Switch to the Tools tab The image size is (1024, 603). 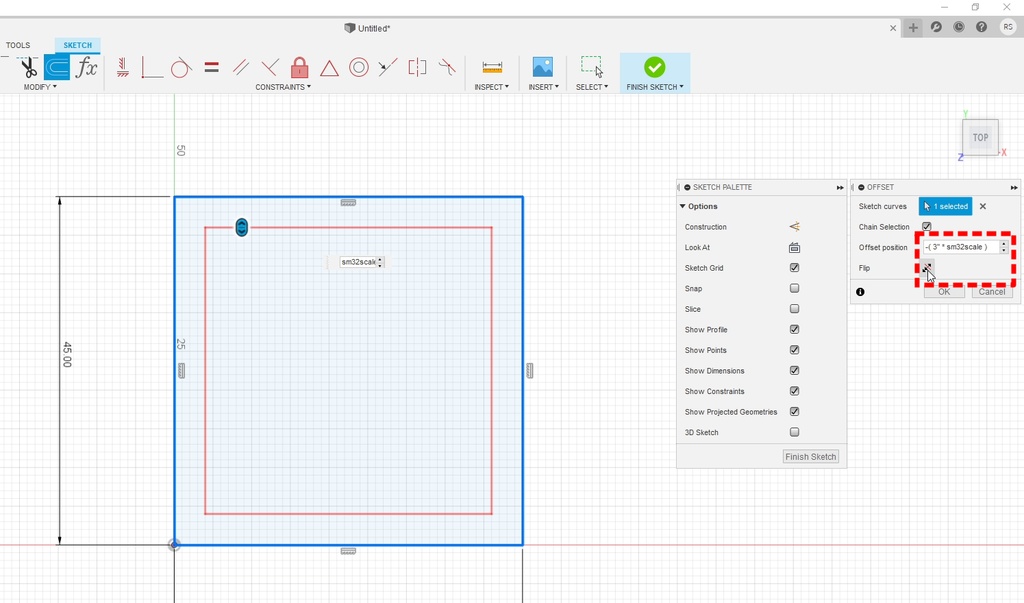click(x=18, y=45)
